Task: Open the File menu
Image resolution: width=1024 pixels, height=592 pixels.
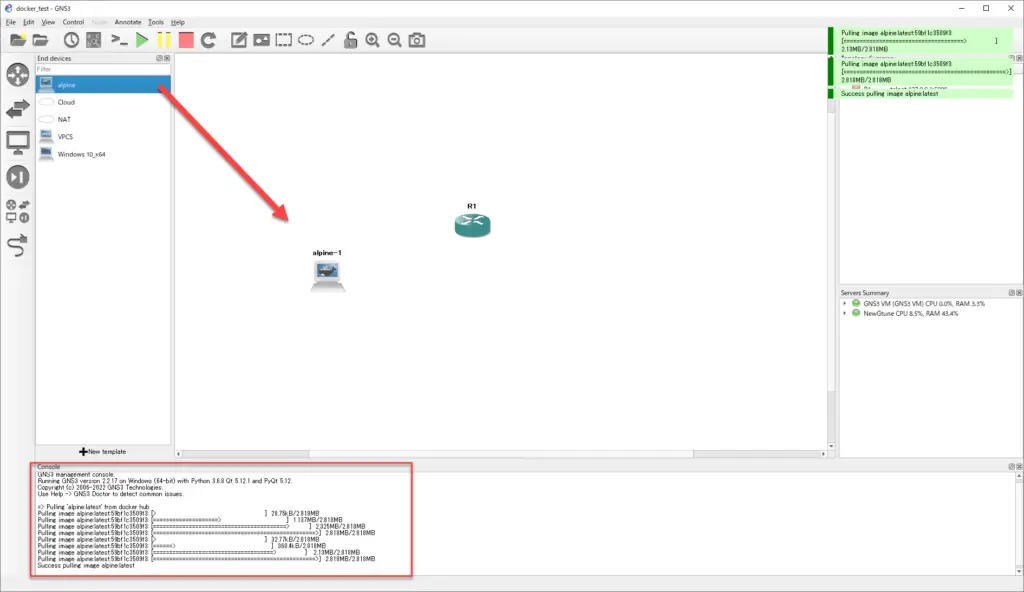Action: coord(10,22)
